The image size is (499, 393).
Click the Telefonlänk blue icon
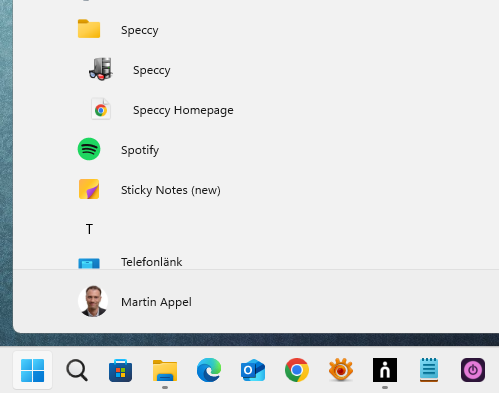[89, 263]
